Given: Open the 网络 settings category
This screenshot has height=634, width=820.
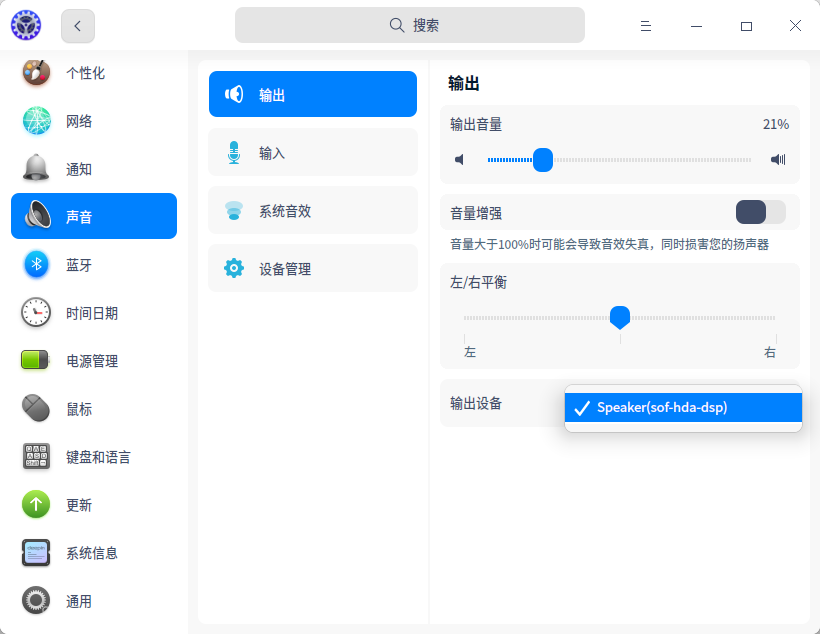Looking at the screenshot, I should pyautogui.click(x=94, y=120).
